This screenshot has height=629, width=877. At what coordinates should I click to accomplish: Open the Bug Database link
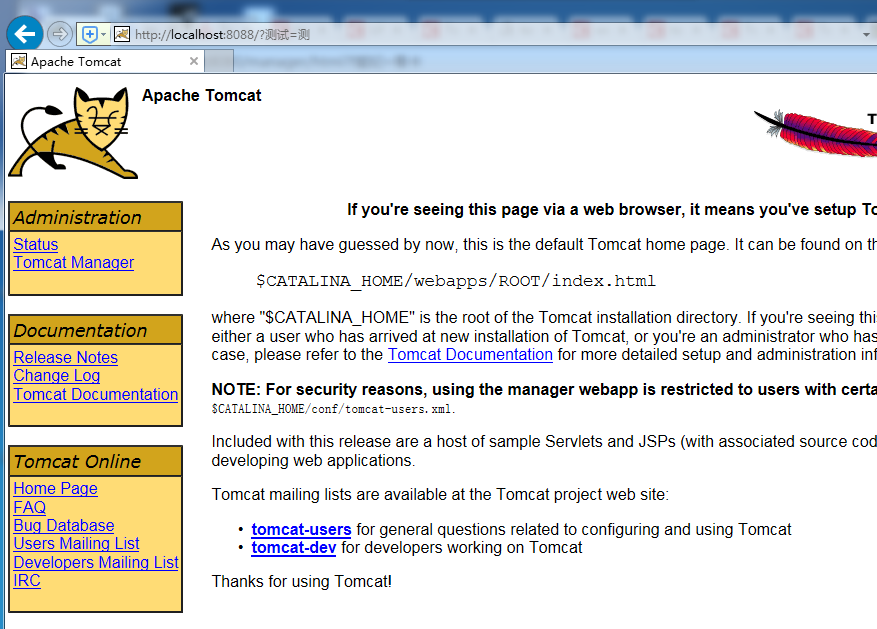[x=64, y=526]
